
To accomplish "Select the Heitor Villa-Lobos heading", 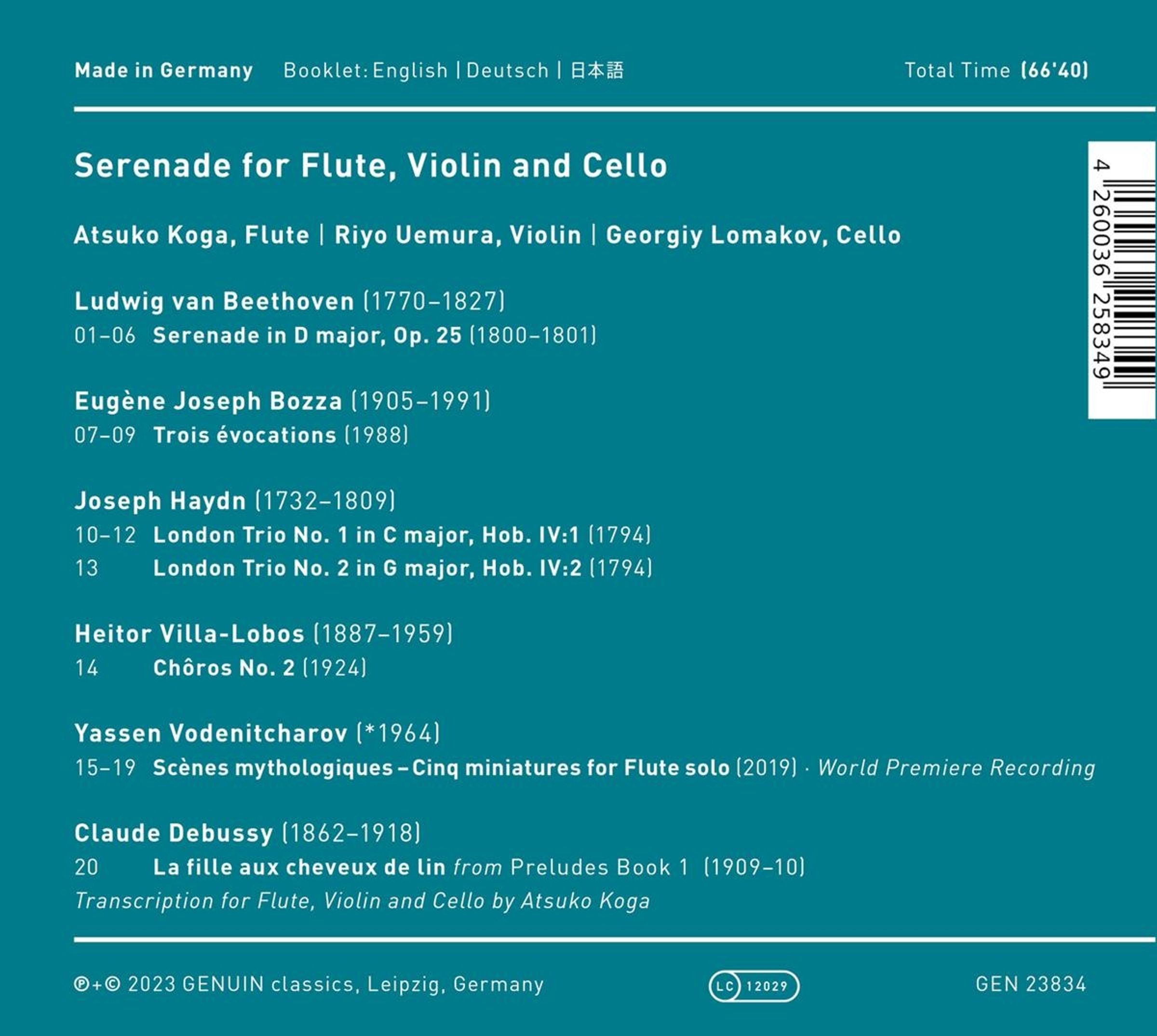I will click(189, 634).
